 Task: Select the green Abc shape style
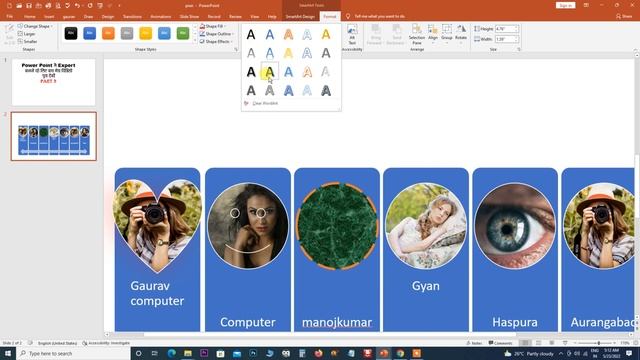(x=183, y=33)
